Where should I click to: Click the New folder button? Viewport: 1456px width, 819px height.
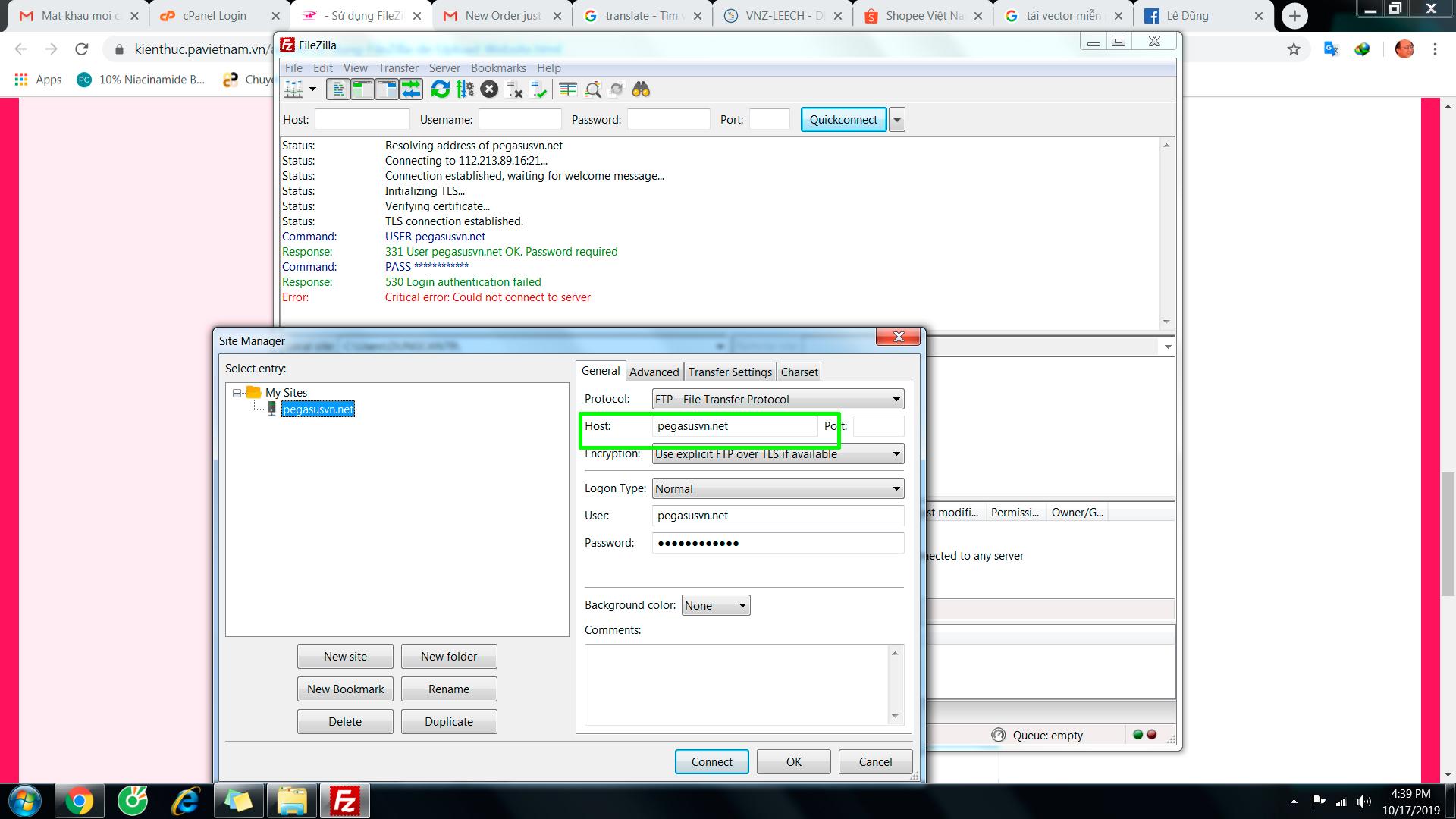coord(449,657)
